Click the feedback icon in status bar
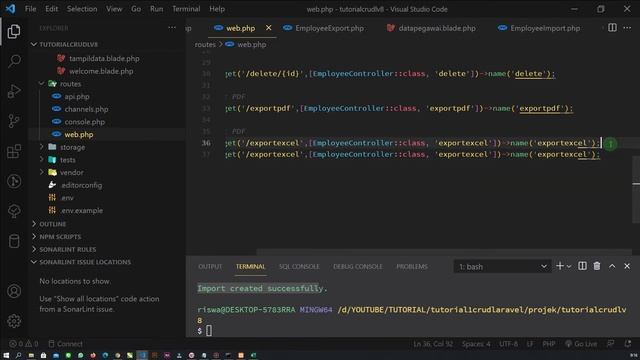Viewport: 640px width, 360px height. (x=611, y=344)
